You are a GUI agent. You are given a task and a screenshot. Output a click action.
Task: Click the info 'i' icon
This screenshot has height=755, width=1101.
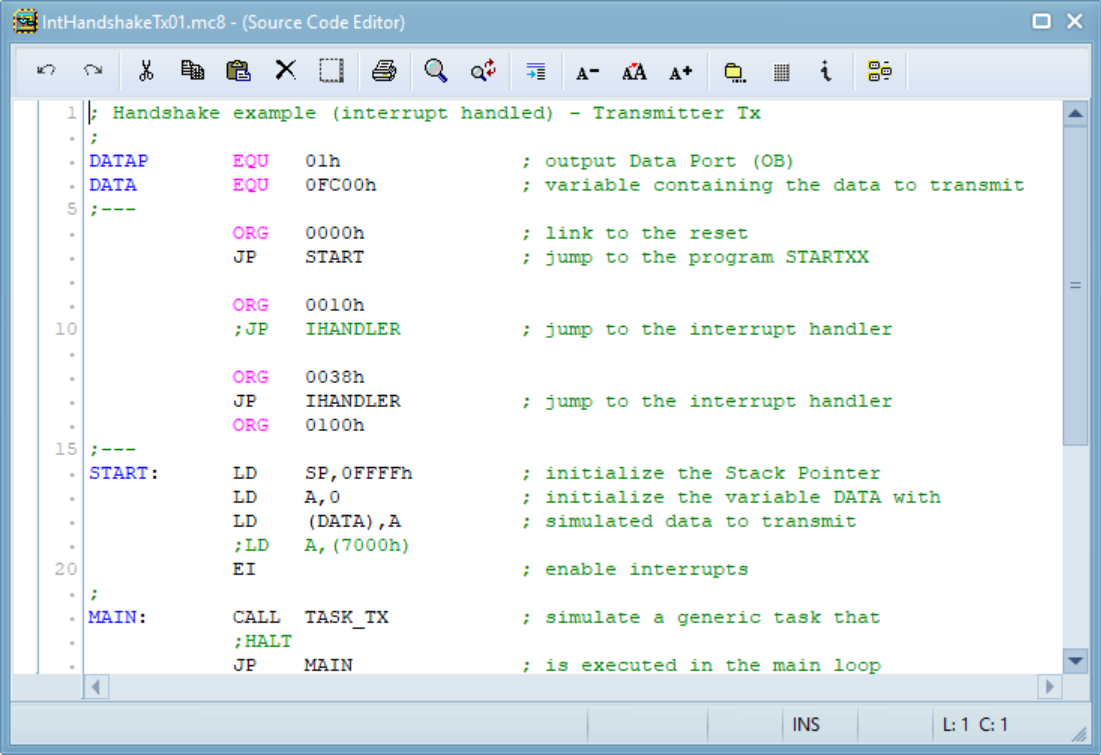pyautogui.click(x=826, y=71)
